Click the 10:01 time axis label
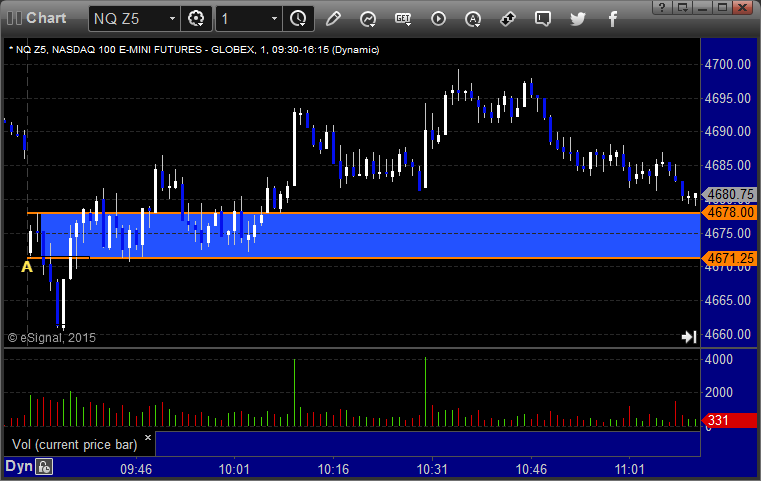 [234, 469]
